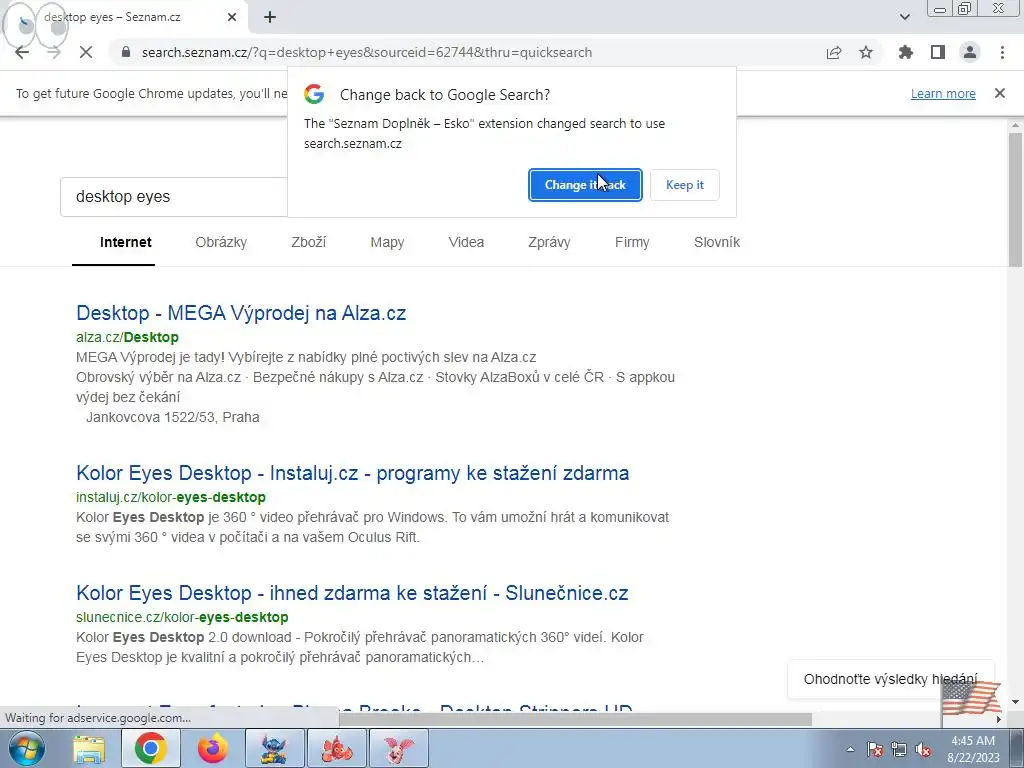Click the Chrome icon in the taskbar
The width and height of the screenshot is (1024, 768).
click(x=150, y=748)
